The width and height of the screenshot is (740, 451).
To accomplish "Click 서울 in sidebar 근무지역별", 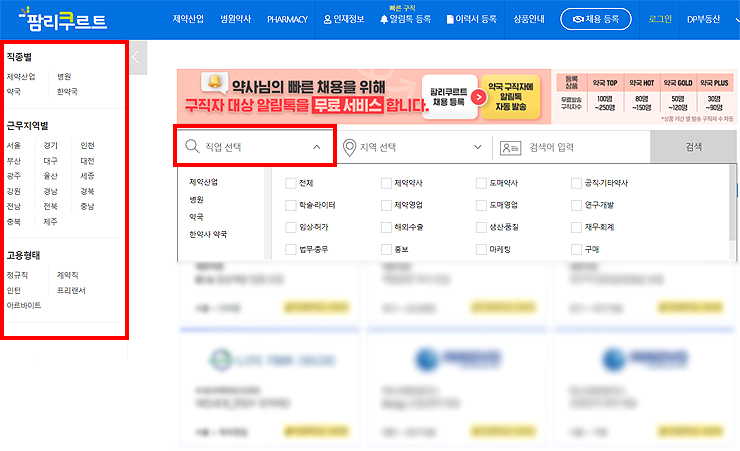I will [14, 146].
